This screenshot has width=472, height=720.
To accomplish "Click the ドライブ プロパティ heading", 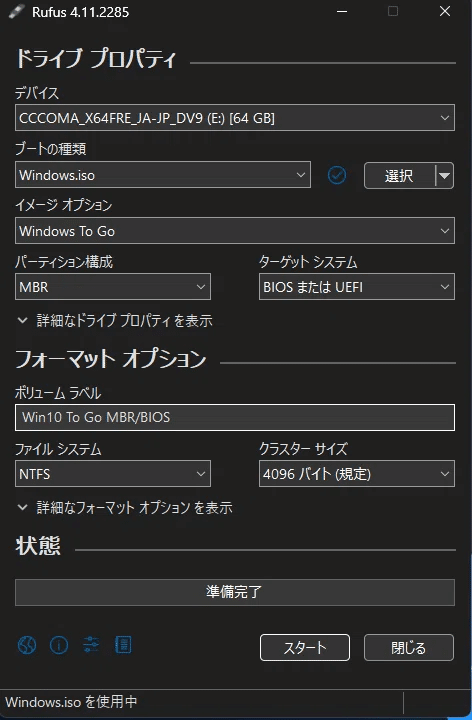I will [x=96, y=60].
